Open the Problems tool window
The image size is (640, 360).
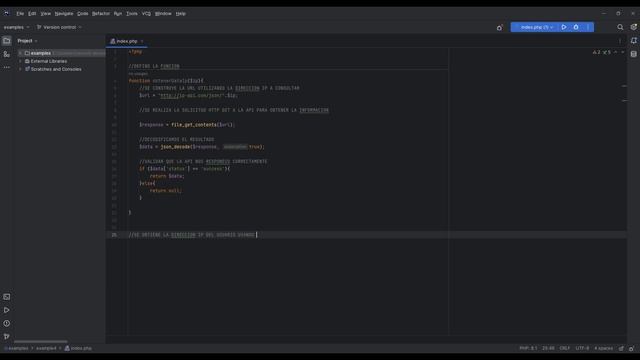tap(7, 323)
